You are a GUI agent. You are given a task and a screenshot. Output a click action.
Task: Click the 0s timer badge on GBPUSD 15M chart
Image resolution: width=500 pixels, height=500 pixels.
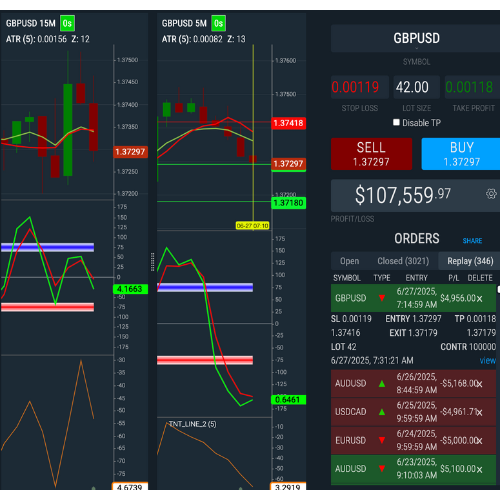click(x=67, y=23)
